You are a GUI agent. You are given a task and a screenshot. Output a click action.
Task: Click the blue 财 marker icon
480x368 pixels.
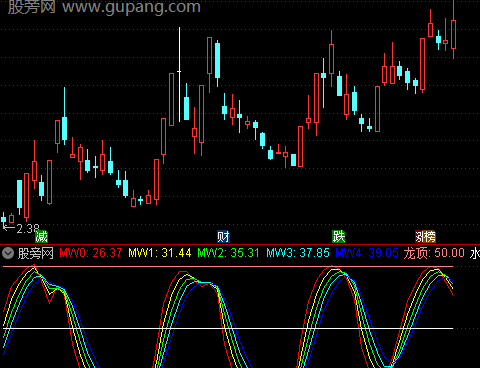[x=223, y=237]
